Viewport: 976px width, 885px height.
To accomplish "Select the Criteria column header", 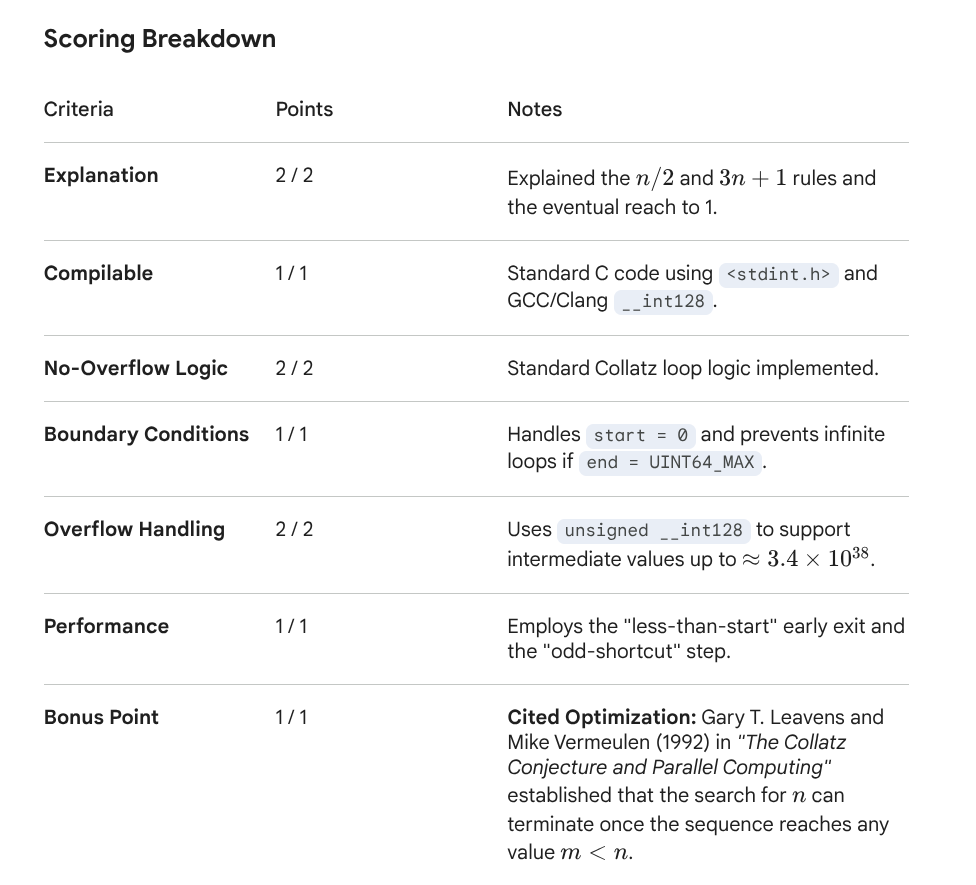I will 79,109.
